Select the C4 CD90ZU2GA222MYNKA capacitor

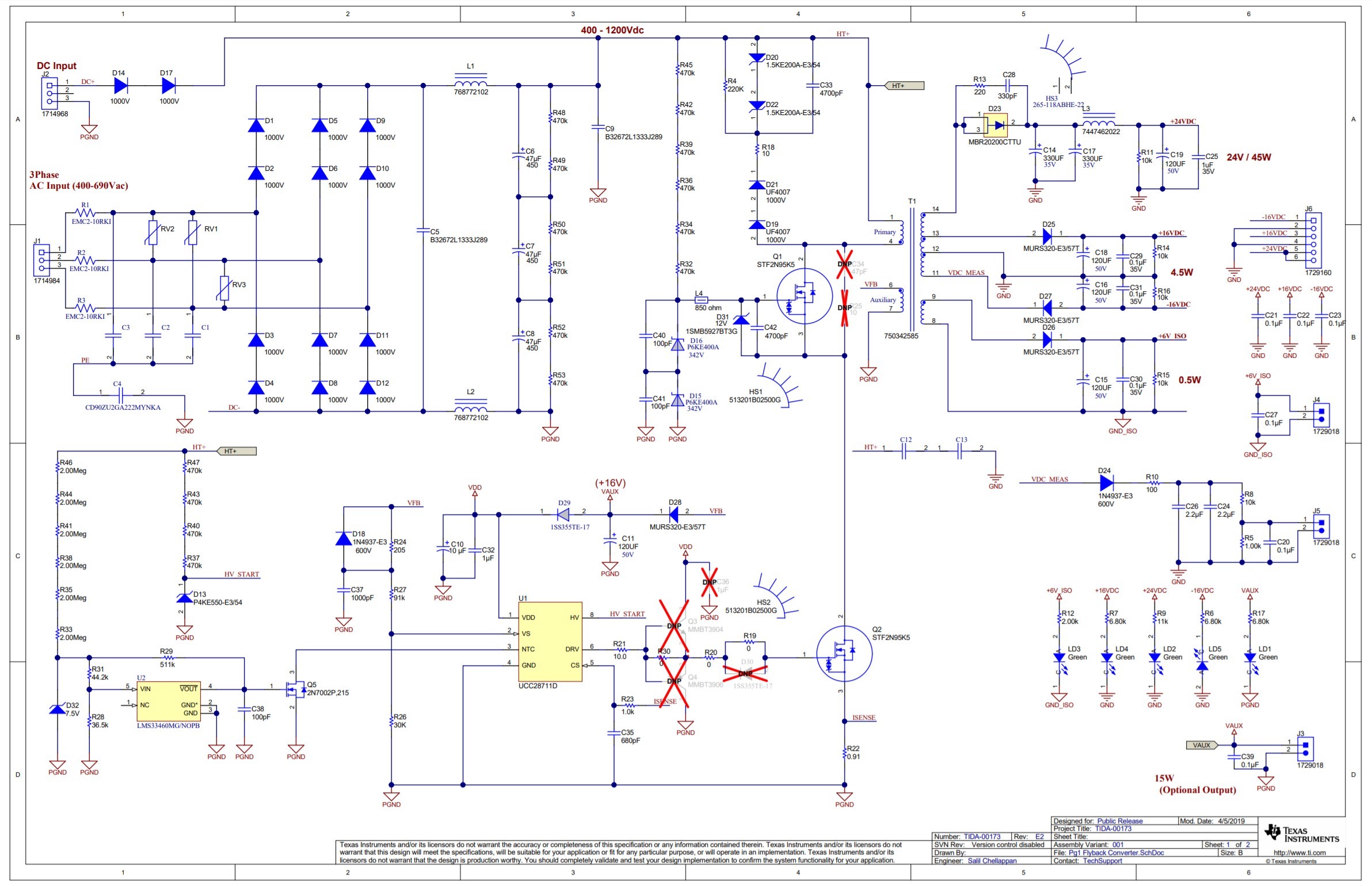pyautogui.click(x=121, y=395)
